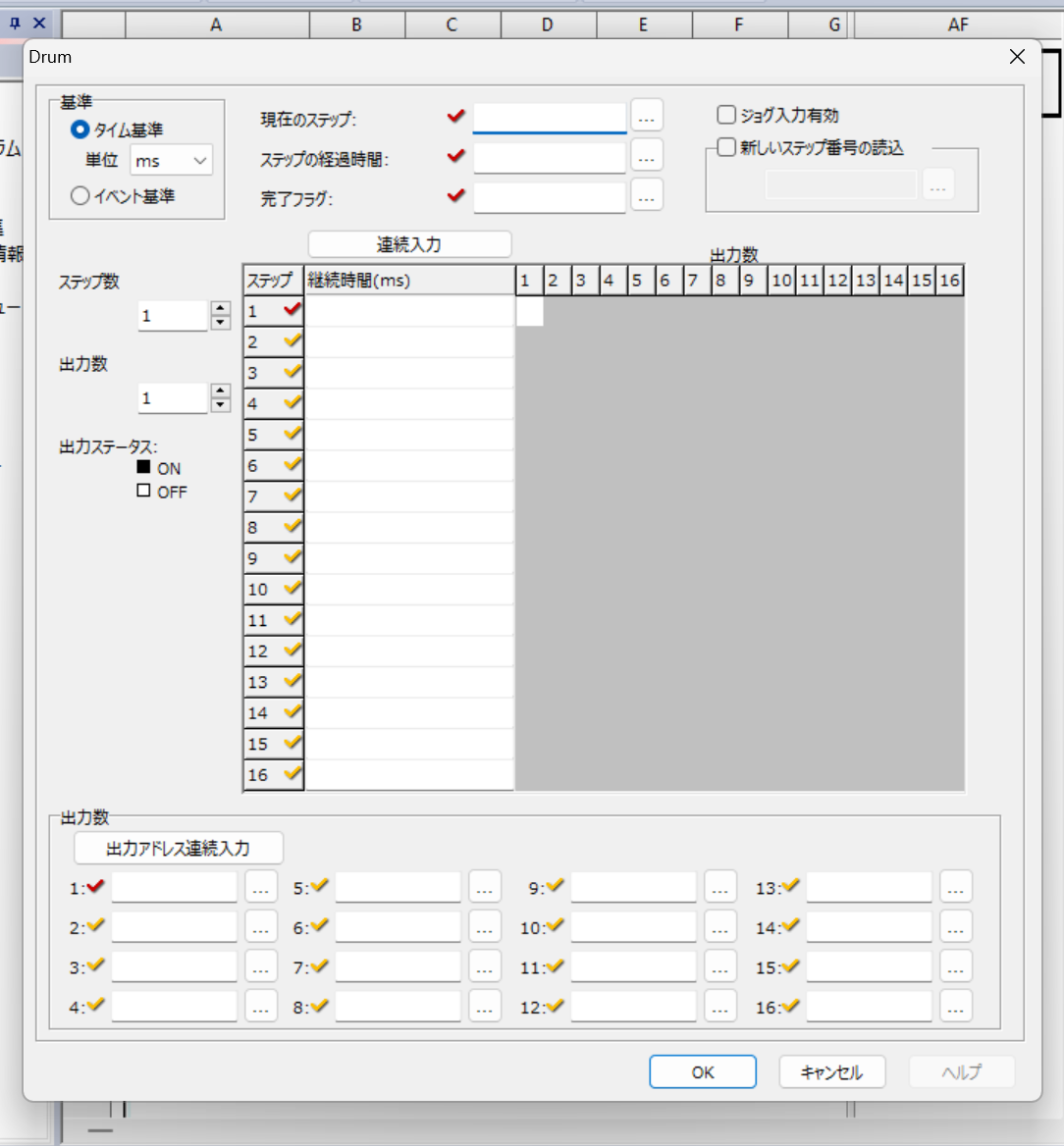Click the 出力アドレス連続入力 button
The width and height of the screenshot is (1064, 1146).
click(x=179, y=848)
